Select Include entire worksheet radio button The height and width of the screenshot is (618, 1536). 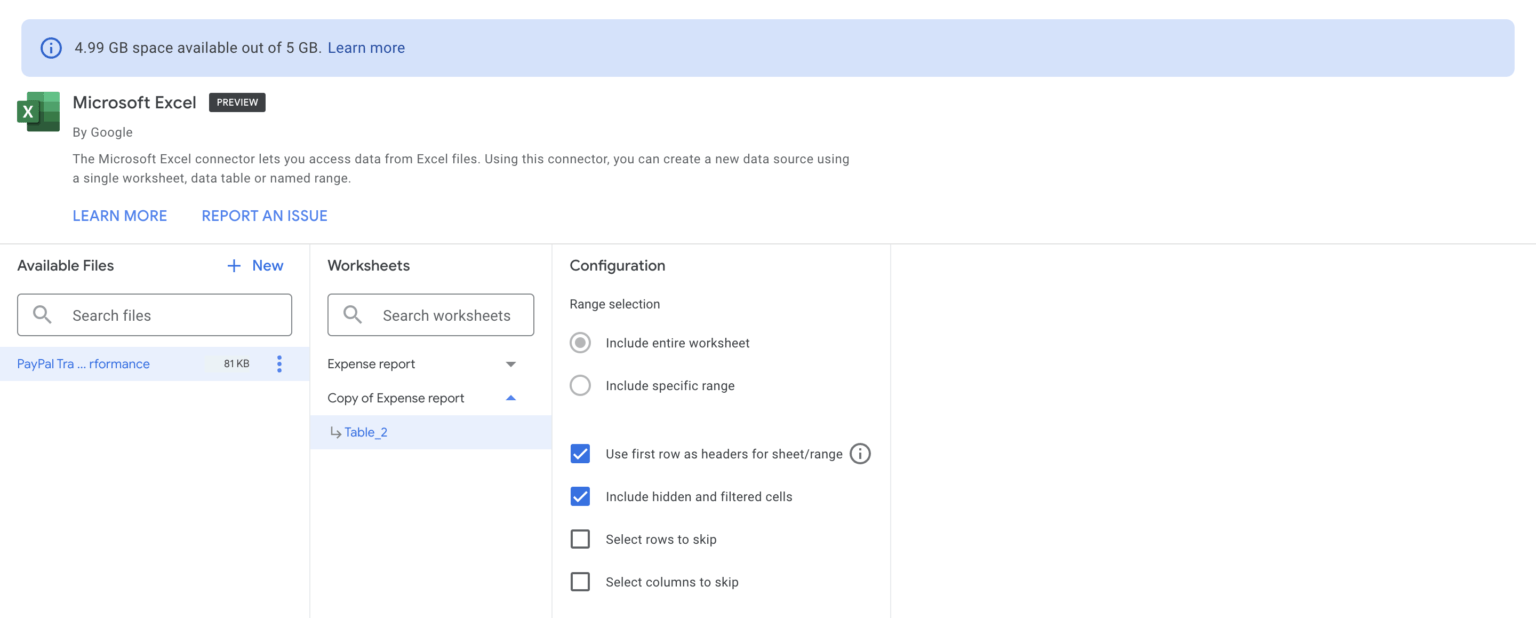click(x=580, y=343)
